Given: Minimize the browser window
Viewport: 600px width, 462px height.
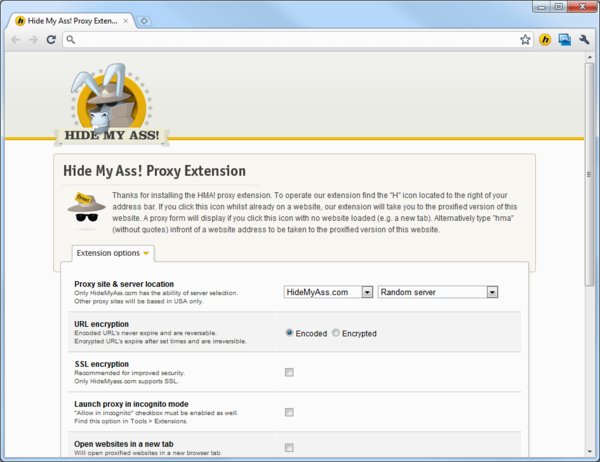Looking at the screenshot, I should coord(541,7).
